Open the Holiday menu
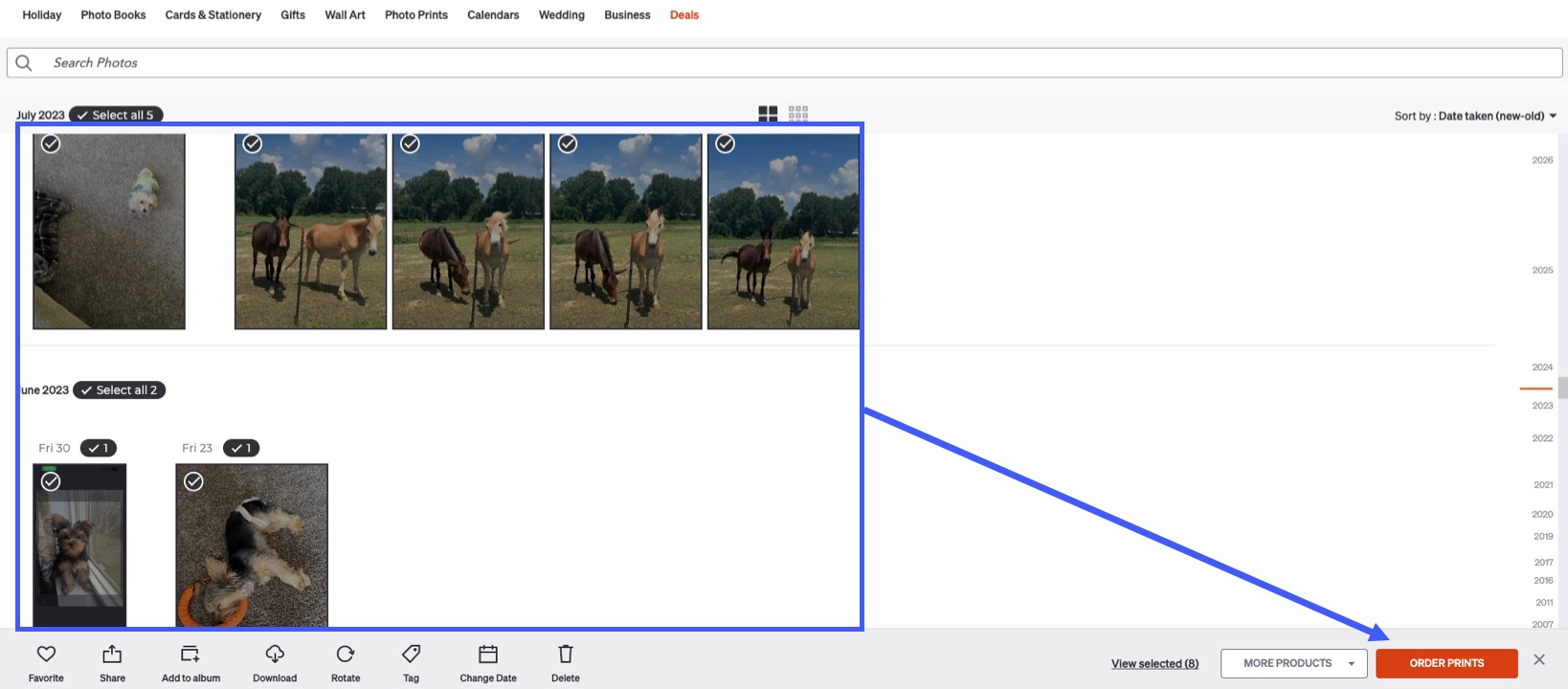 coord(42,15)
